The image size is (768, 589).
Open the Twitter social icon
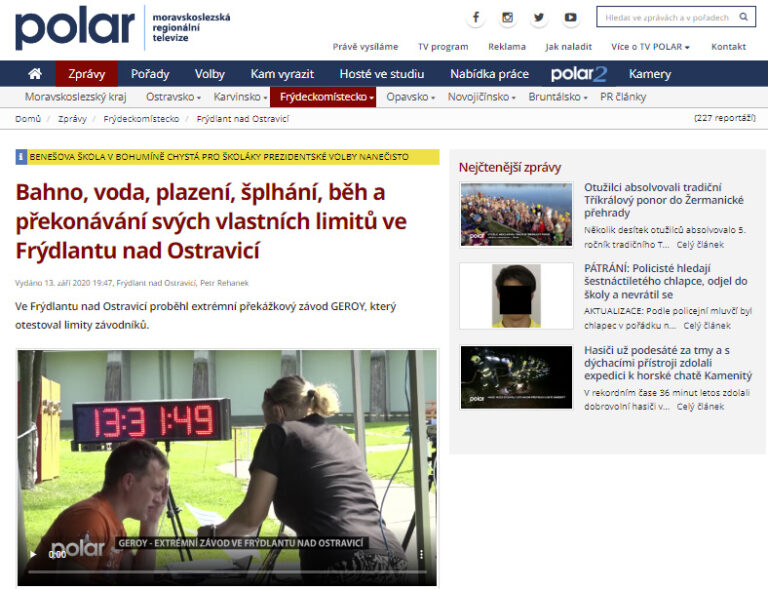[x=539, y=18]
